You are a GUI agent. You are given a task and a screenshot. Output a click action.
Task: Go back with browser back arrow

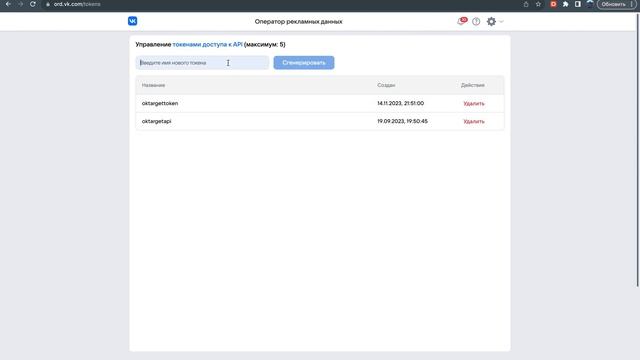coord(8,4)
